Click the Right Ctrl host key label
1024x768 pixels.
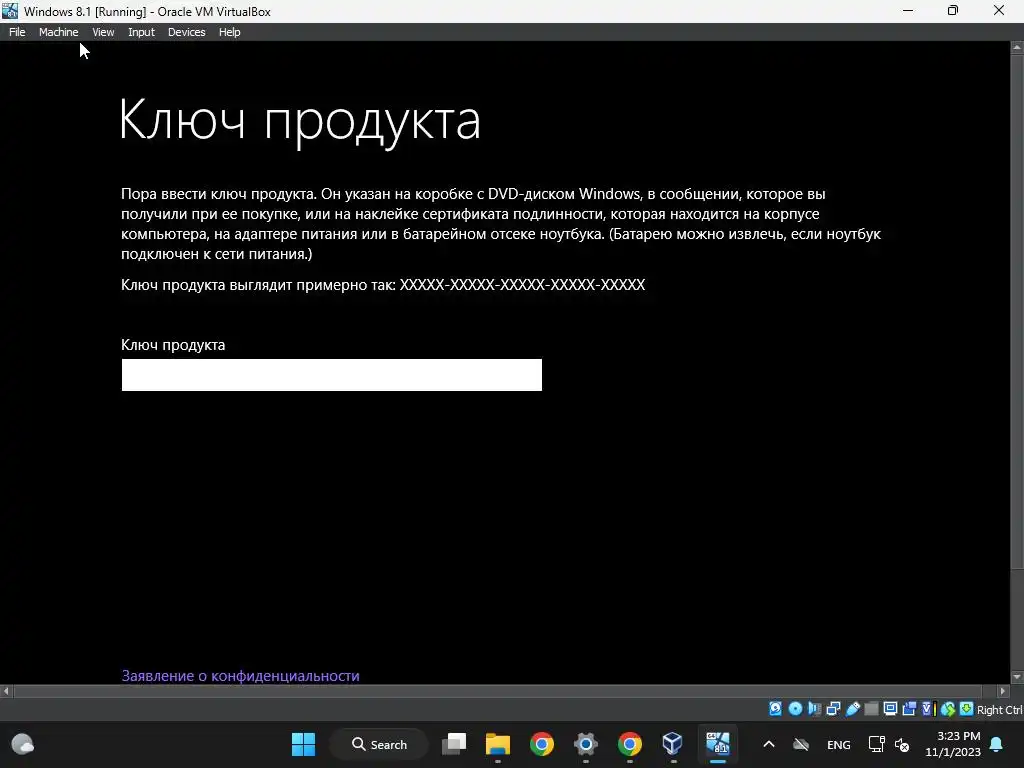[x=1000, y=710]
